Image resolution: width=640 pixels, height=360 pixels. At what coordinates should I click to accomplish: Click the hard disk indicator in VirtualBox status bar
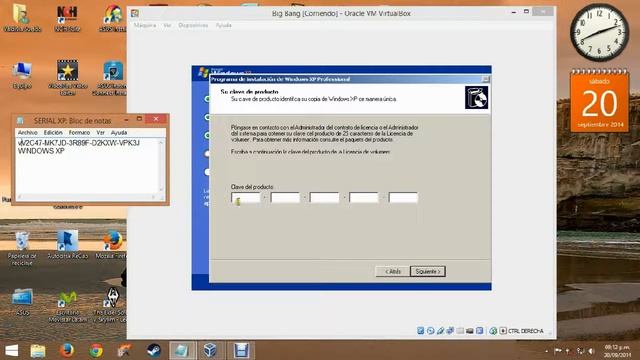point(421,331)
